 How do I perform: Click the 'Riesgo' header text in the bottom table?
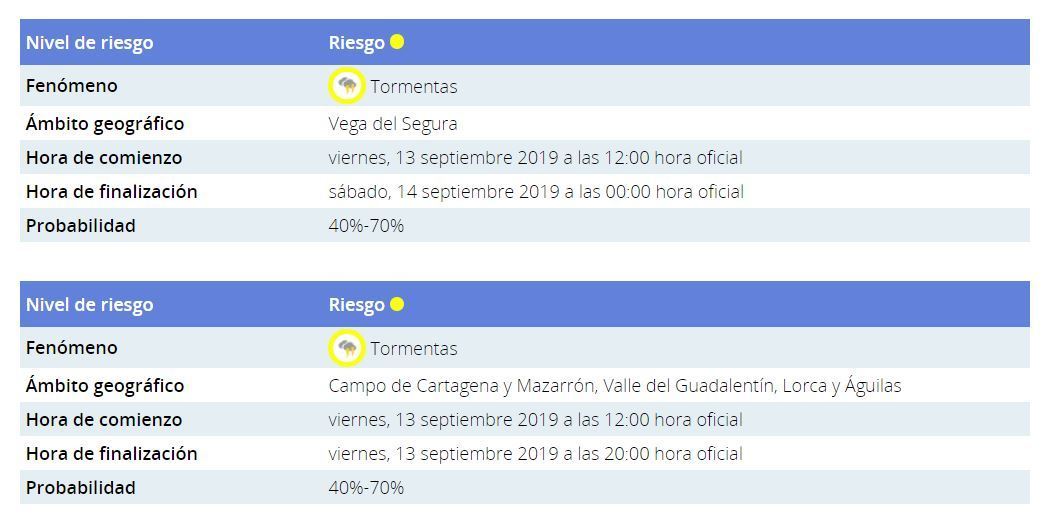click(x=357, y=305)
